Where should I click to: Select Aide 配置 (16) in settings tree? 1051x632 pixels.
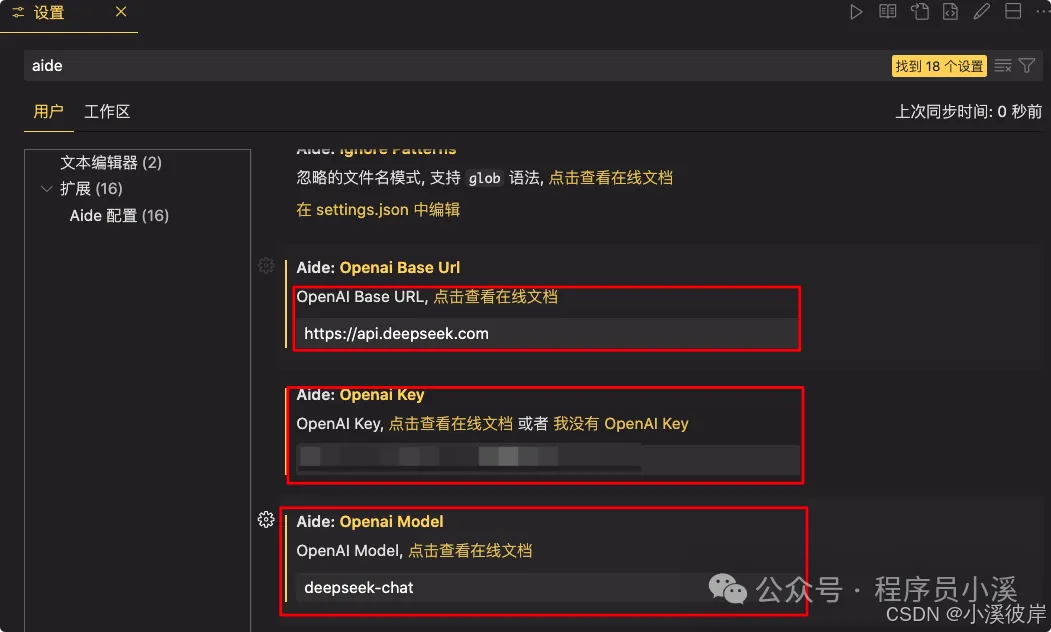coord(119,216)
